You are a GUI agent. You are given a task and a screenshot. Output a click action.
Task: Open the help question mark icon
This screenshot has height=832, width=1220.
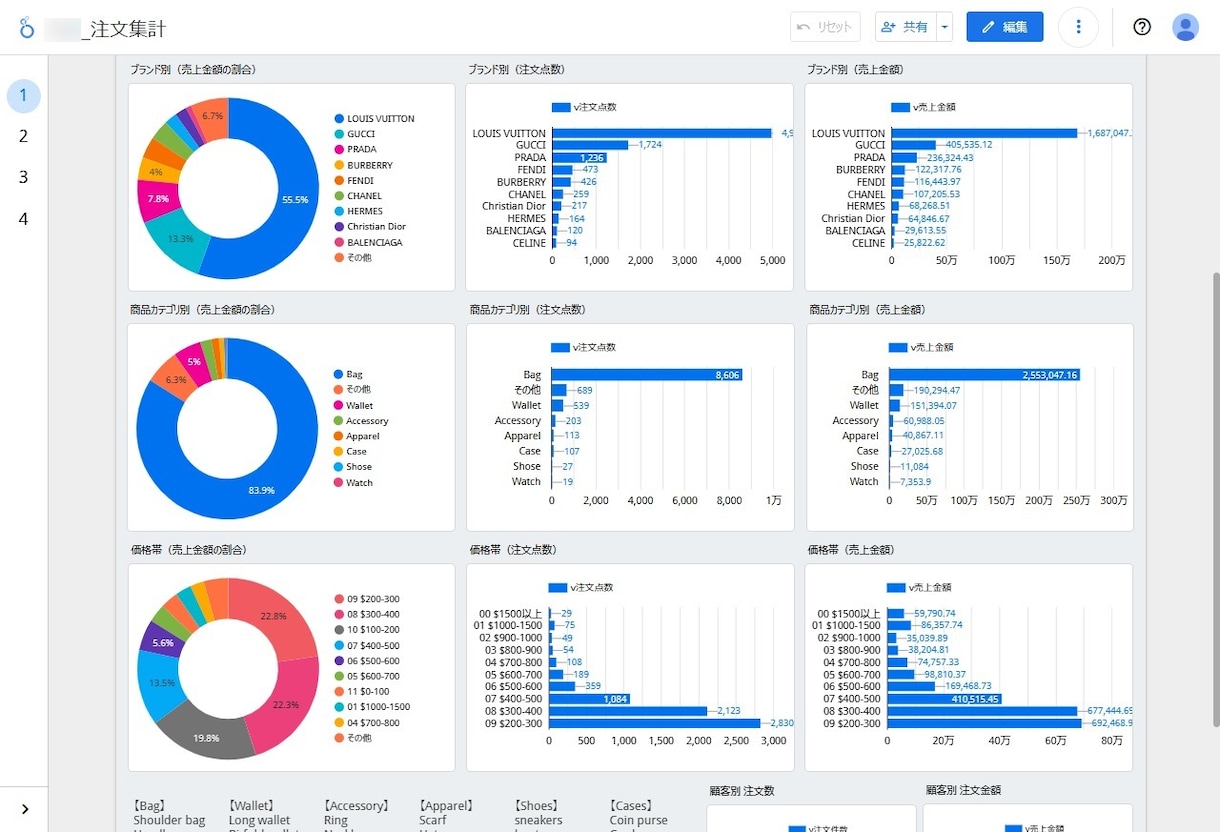1142,27
